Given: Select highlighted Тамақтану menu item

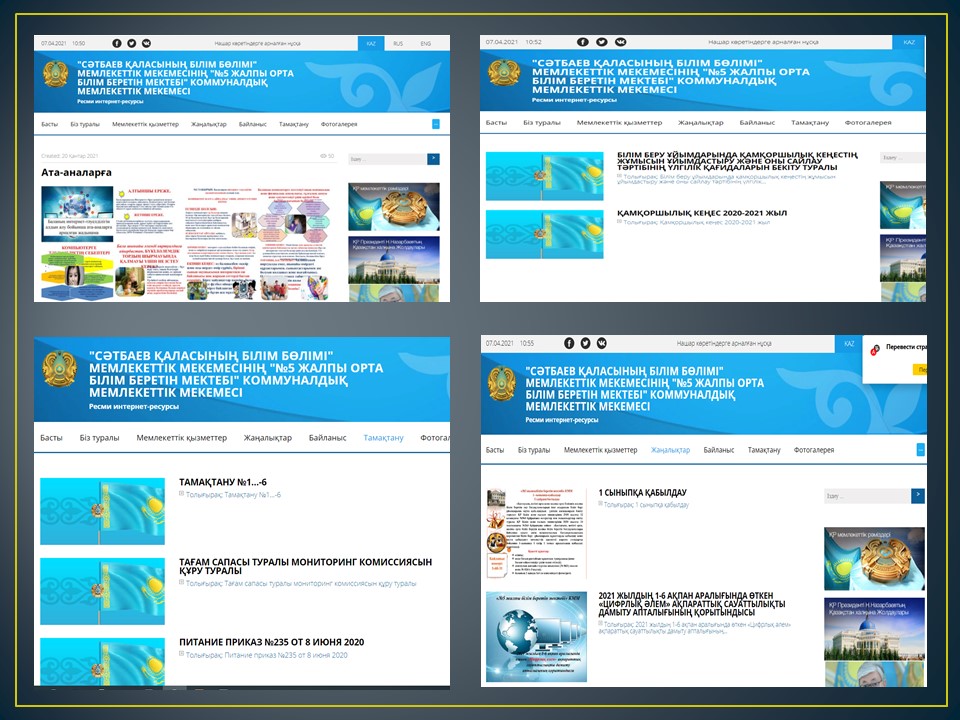Looking at the screenshot, I should pyautogui.click(x=383, y=438).
